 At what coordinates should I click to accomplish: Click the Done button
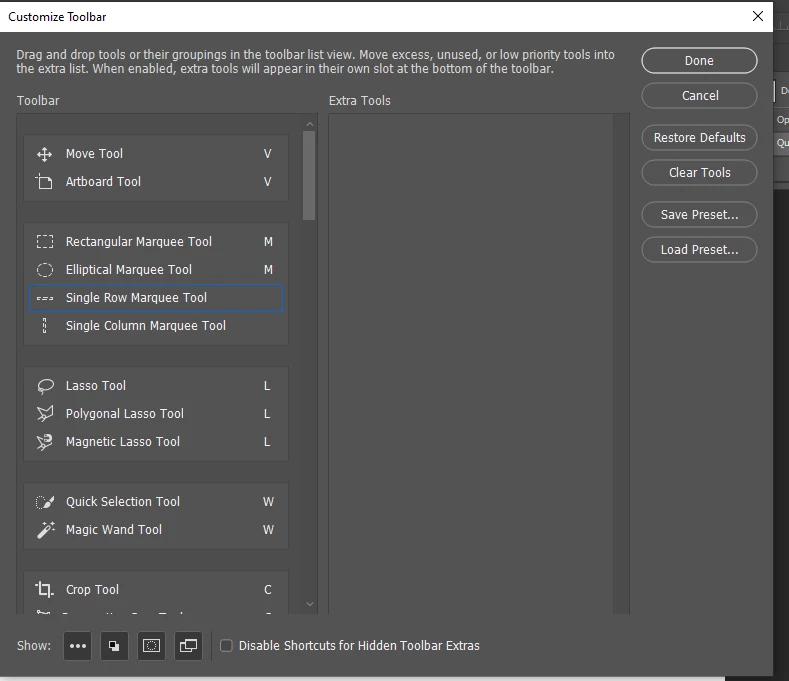699,61
